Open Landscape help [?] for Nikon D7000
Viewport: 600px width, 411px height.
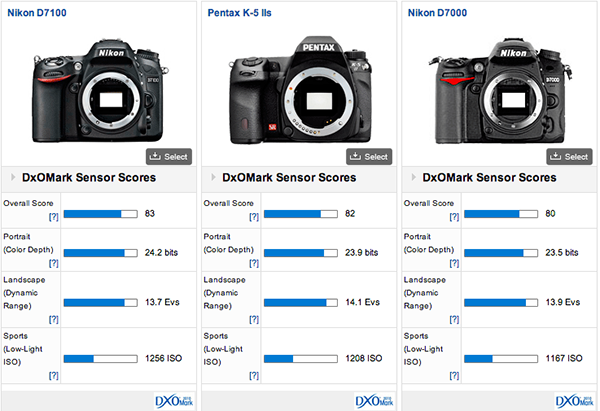[454, 319]
